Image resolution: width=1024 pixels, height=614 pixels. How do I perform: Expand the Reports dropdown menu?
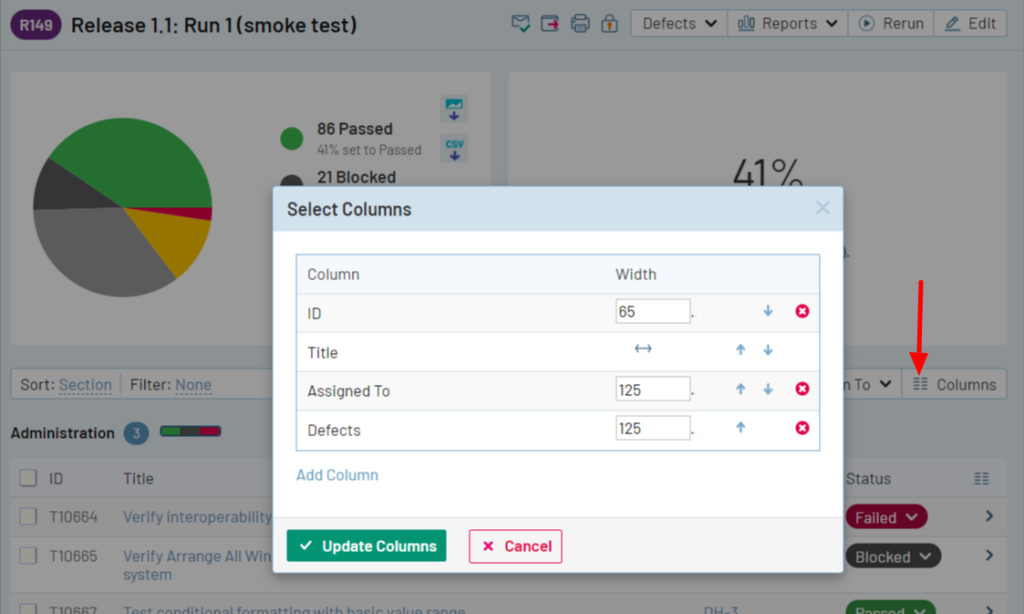pyautogui.click(x=787, y=24)
